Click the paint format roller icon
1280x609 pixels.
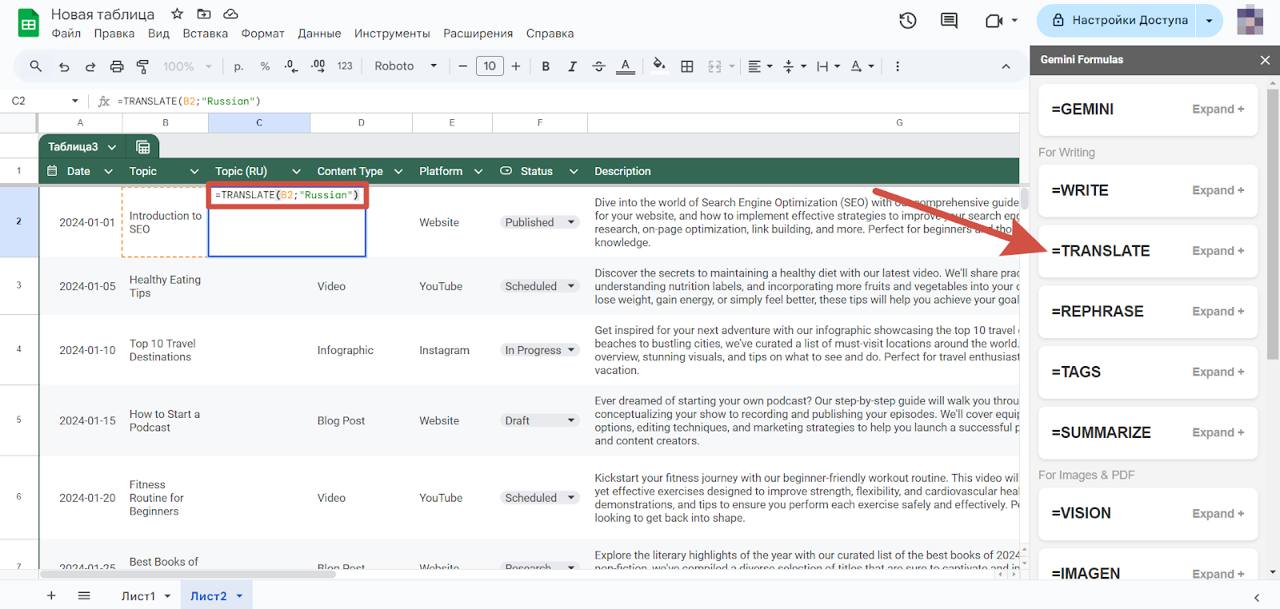coord(142,67)
